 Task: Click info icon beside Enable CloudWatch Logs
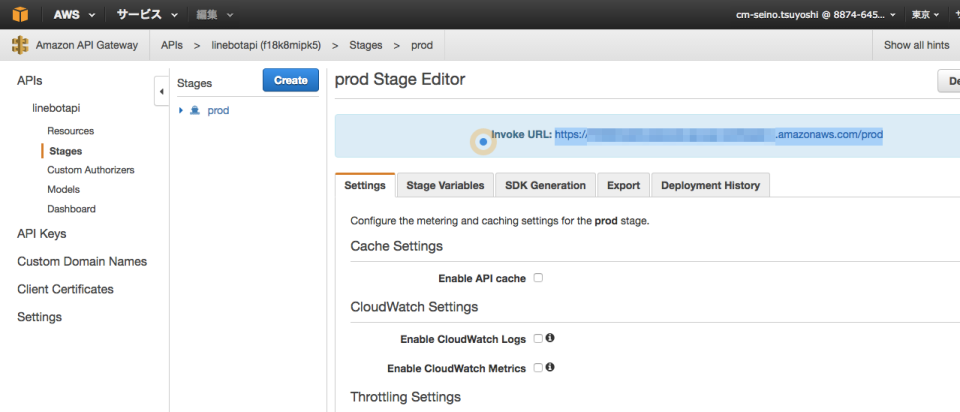click(x=550, y=338)
